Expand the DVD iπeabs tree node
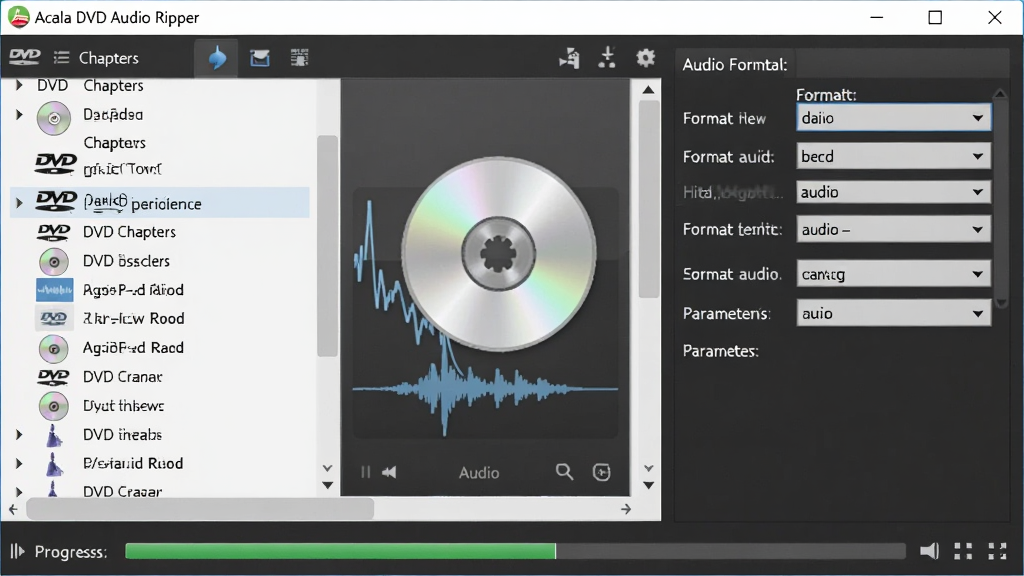Screen dimensions: 1024x576 coord(19,434)
